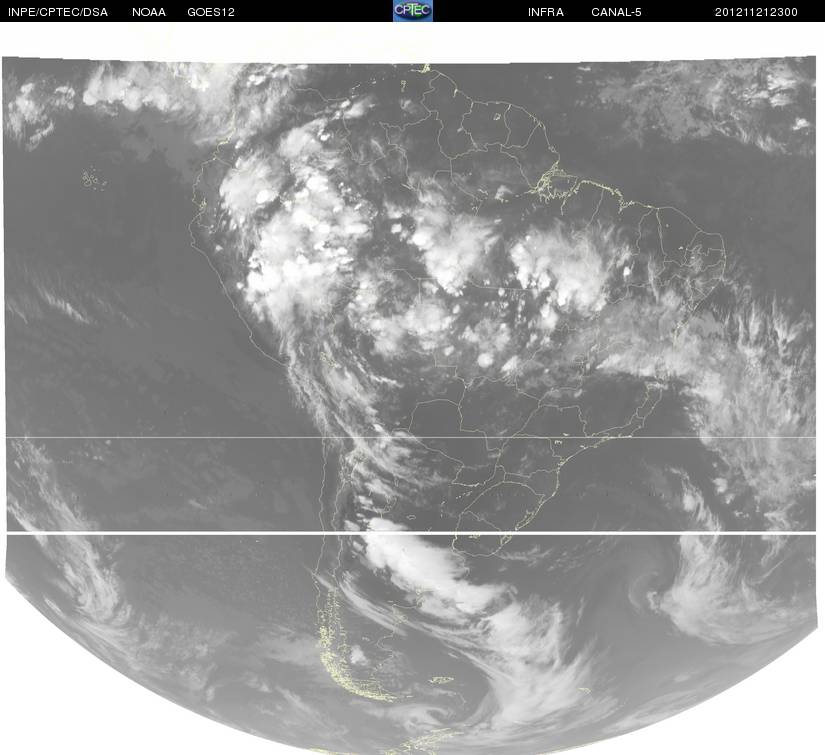The height and width of the screenshot is (755, 825).
Task: Click the NOAA label in header
Action: click(149, 12)
